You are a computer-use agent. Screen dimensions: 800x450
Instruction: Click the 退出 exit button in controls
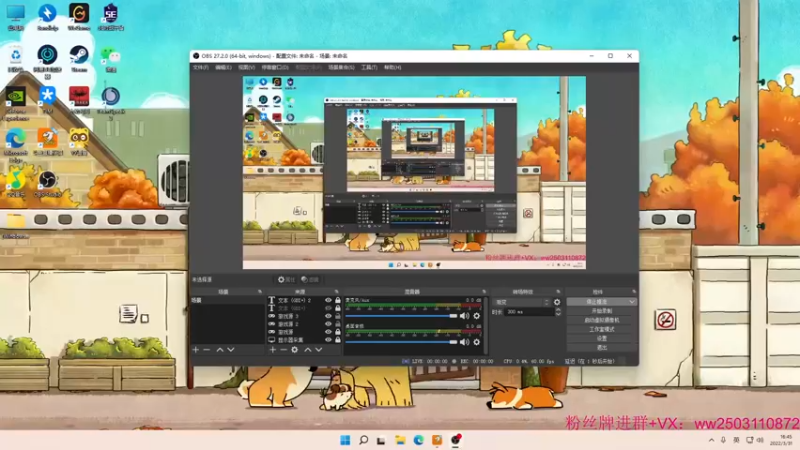click(602, 347)
